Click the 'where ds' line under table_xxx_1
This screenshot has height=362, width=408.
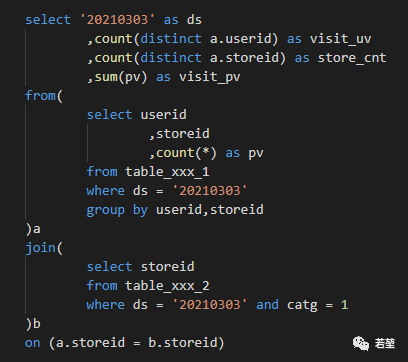167,191
